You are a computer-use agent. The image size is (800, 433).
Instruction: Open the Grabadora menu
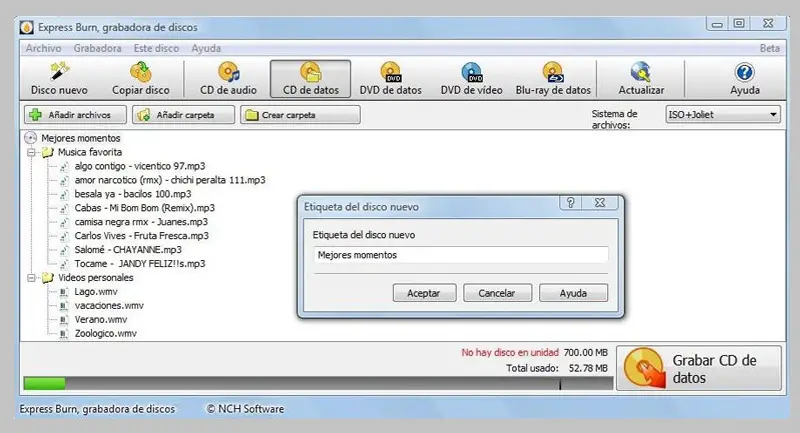point(97,48)
